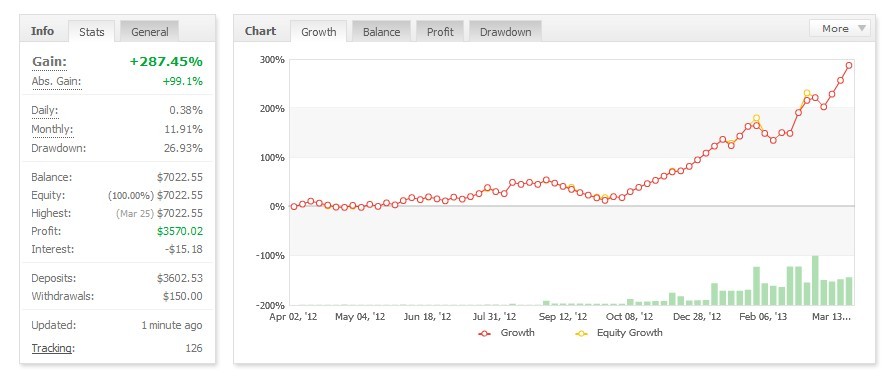883x377 pixels.
Task: Select the Info tab
Action: (x=43, y=31)
